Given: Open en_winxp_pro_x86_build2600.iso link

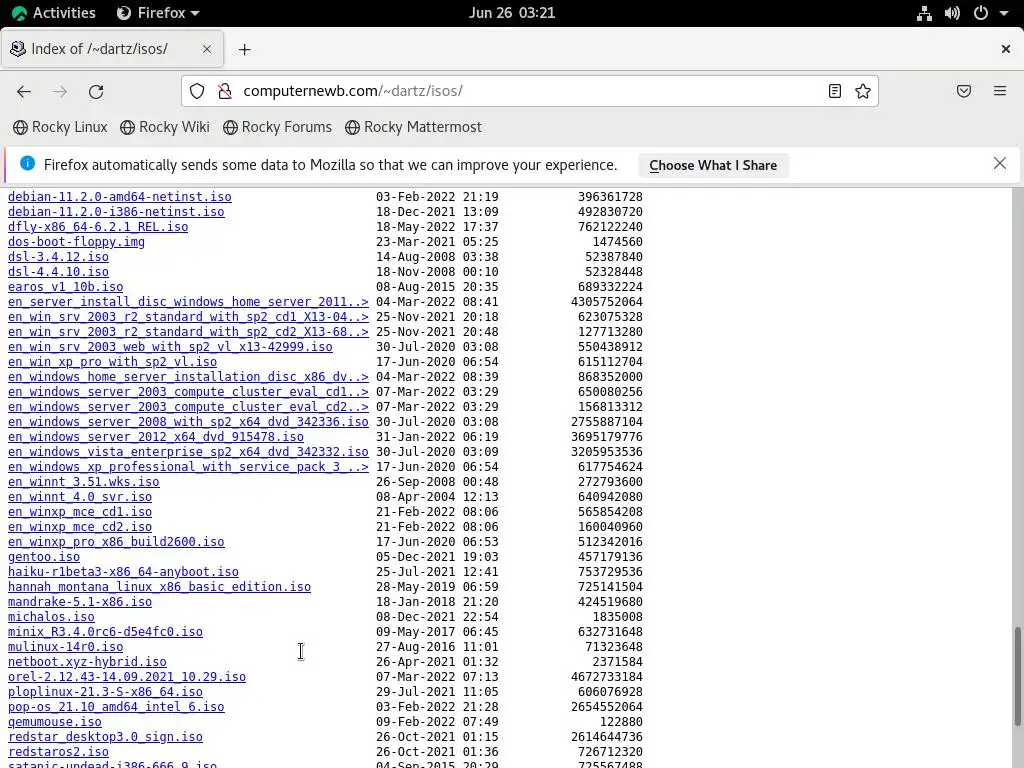Looking at the screenshot, I should [116, 542].
